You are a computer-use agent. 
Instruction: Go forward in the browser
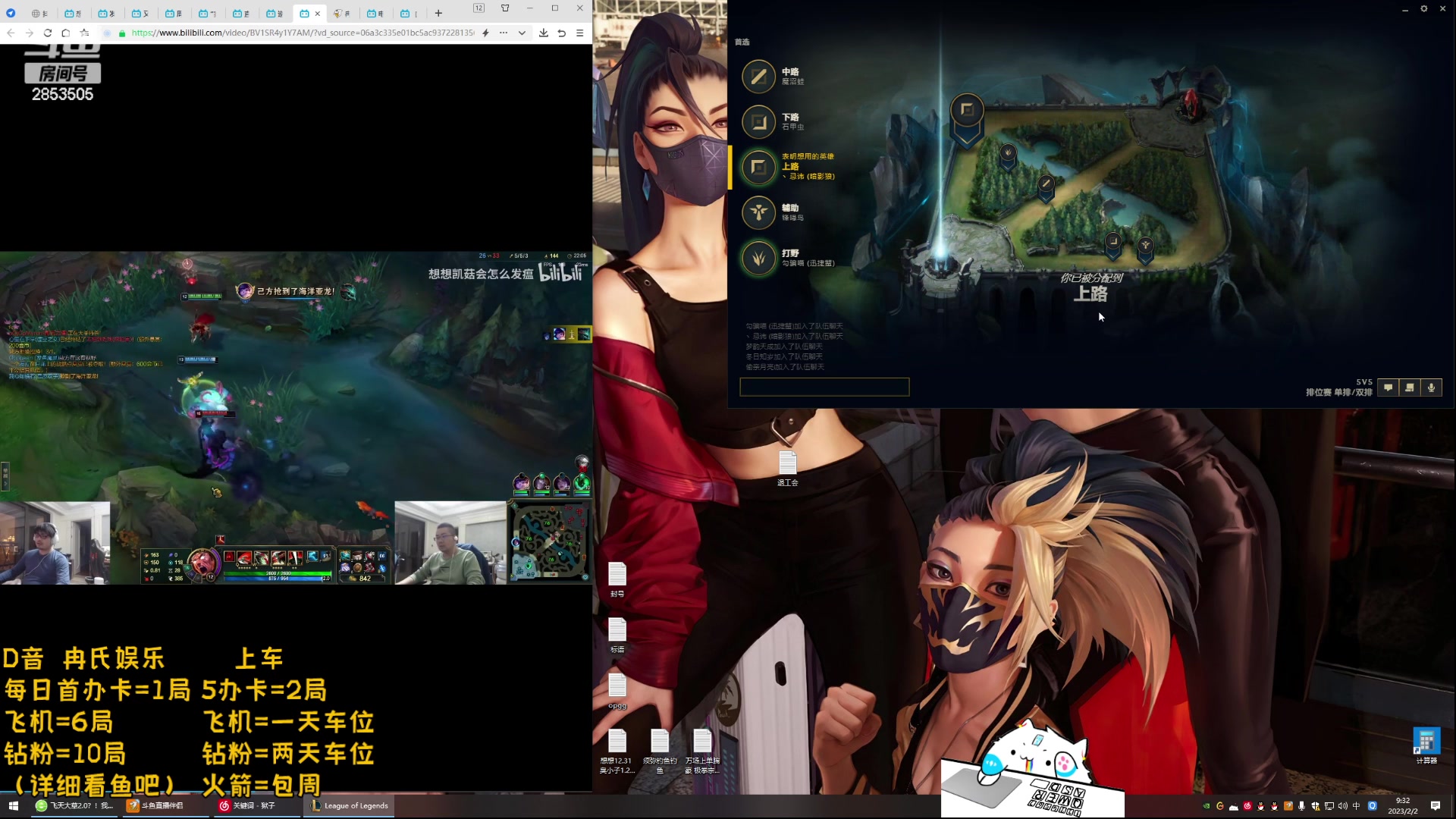pos(29,33)
